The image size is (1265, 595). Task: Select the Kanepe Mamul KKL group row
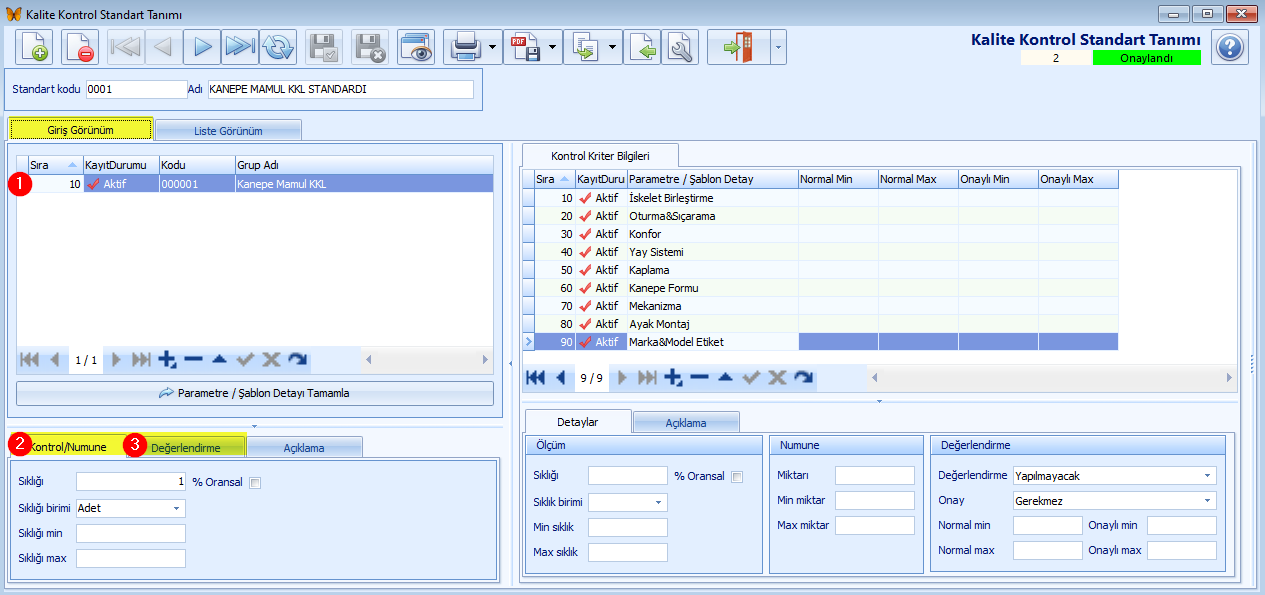pos(255,184)
